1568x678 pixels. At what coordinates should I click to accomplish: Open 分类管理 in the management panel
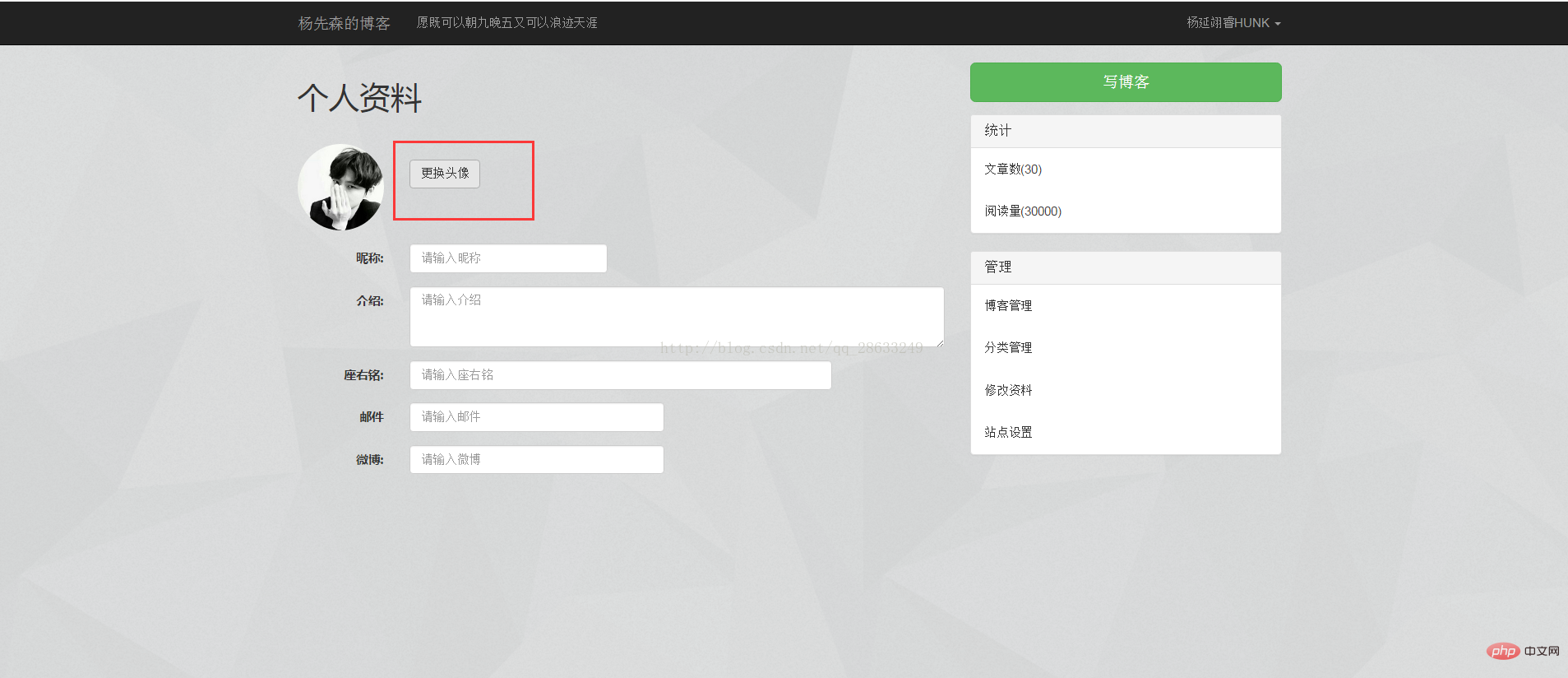coord(1126,348)
